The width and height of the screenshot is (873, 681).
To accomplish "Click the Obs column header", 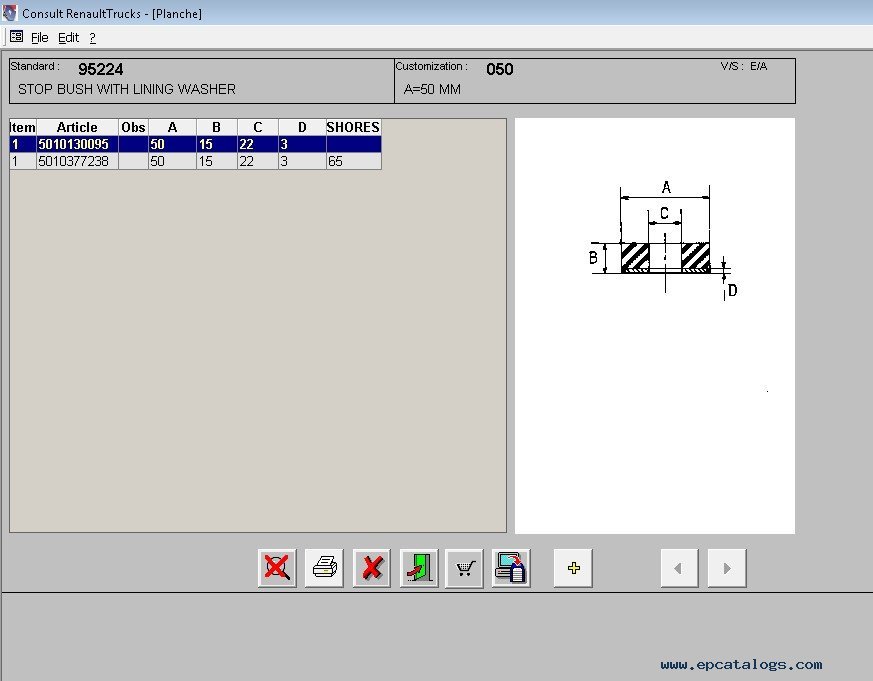I will coord(133,127).
